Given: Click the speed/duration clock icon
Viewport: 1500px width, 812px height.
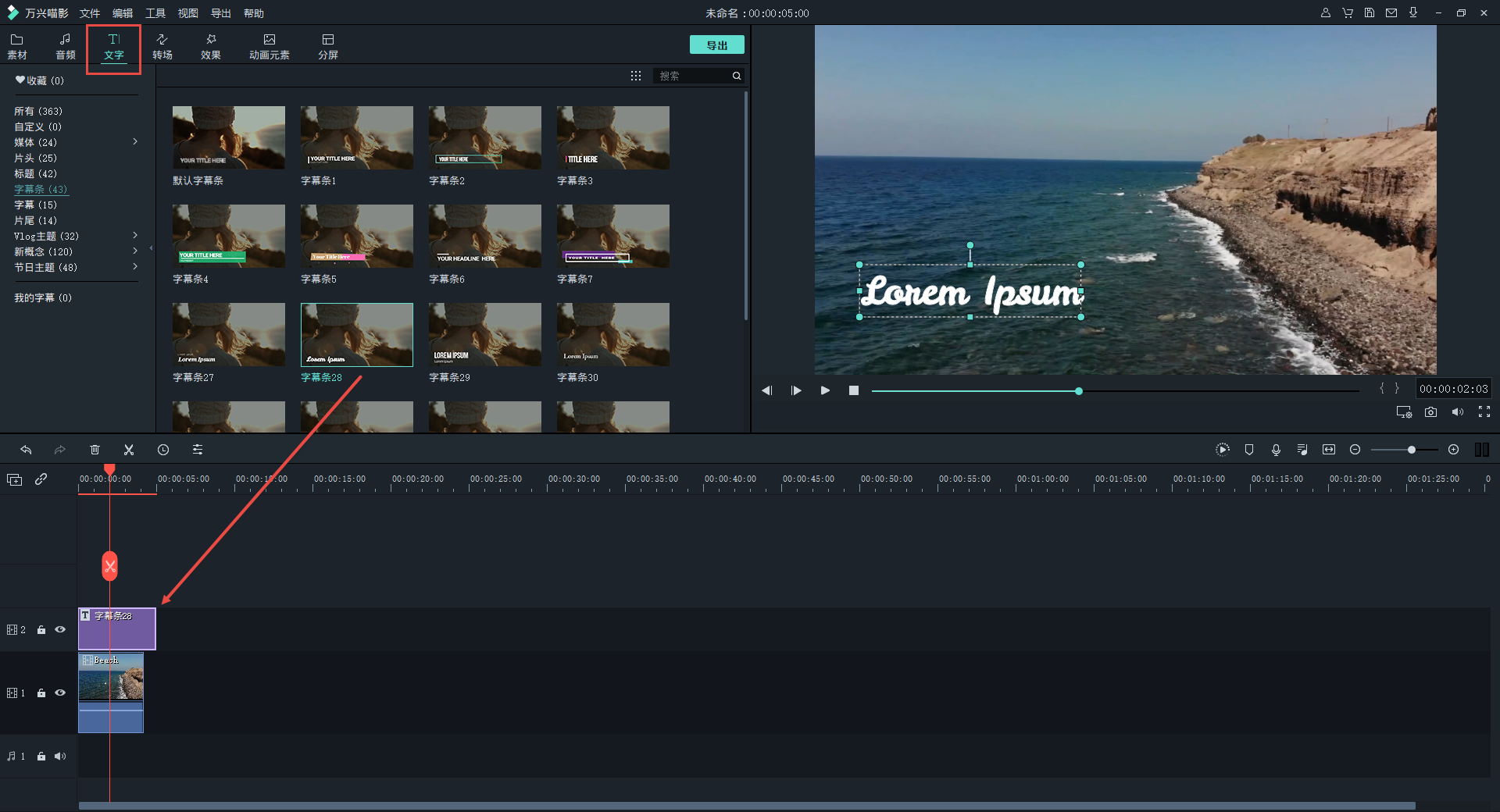Looking at the screenshot, I should [x=163, y=450].
